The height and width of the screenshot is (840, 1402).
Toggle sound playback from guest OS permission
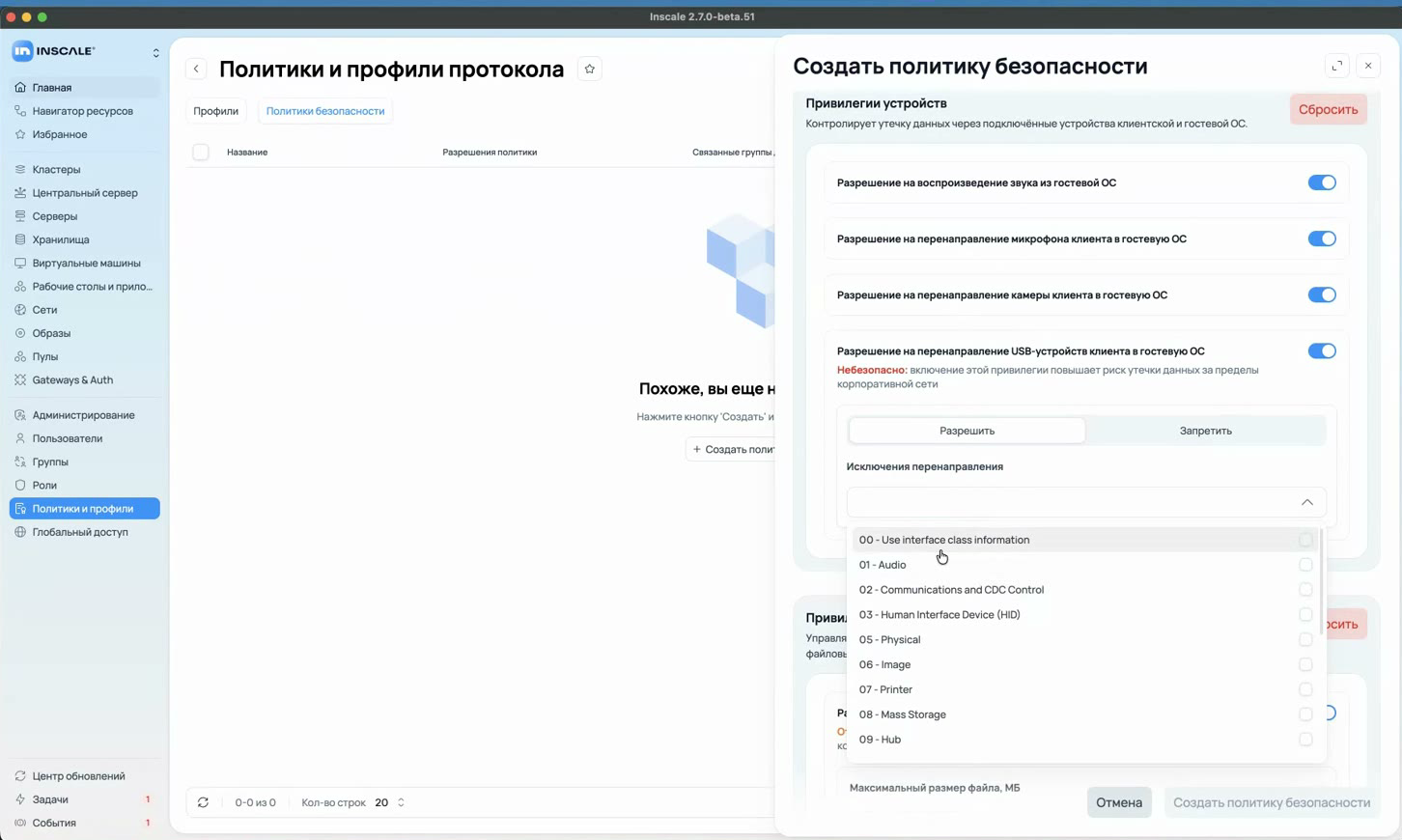(x=1322, y=182)
